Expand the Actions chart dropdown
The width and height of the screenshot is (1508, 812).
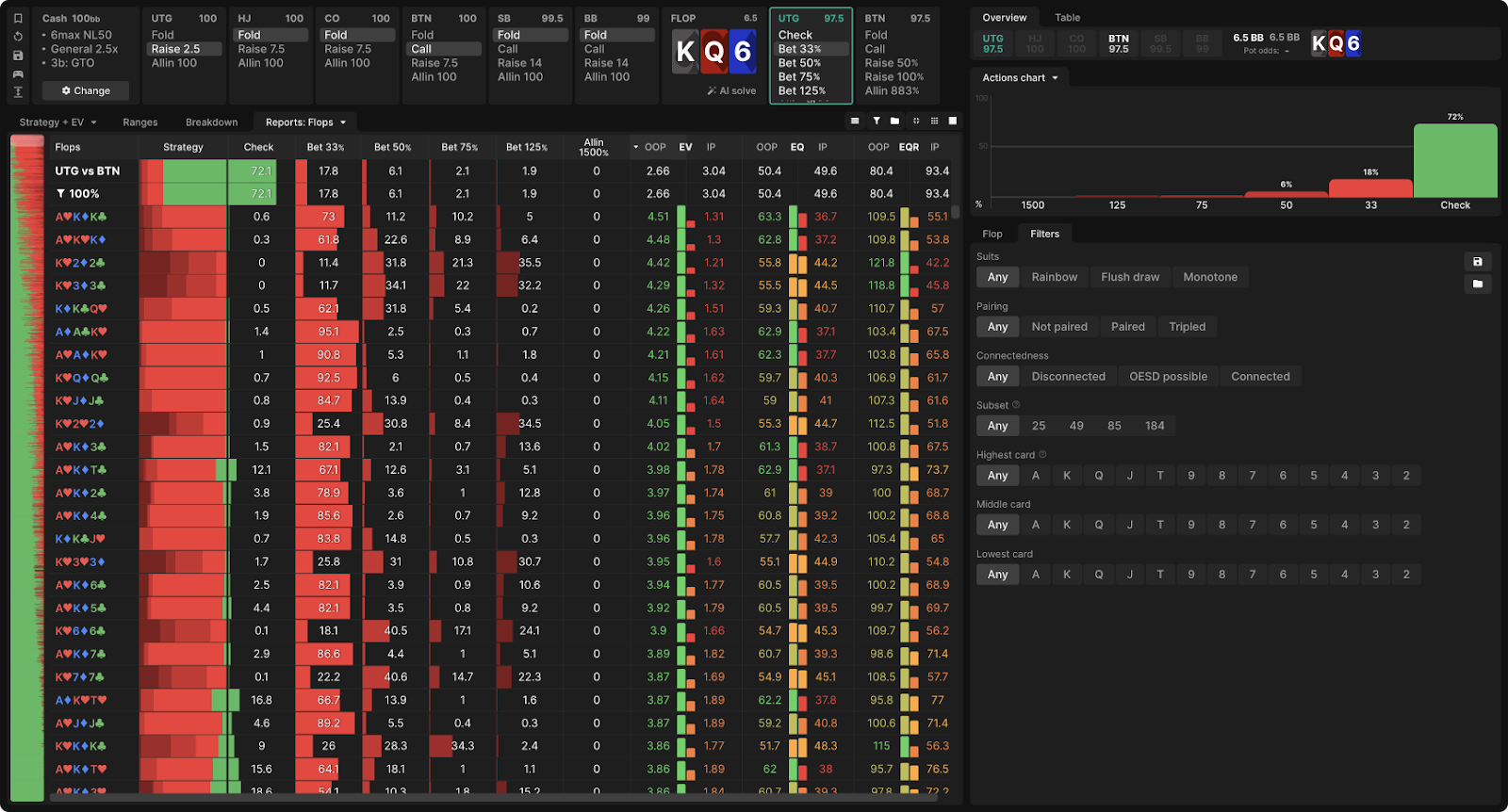(1020, 78)
